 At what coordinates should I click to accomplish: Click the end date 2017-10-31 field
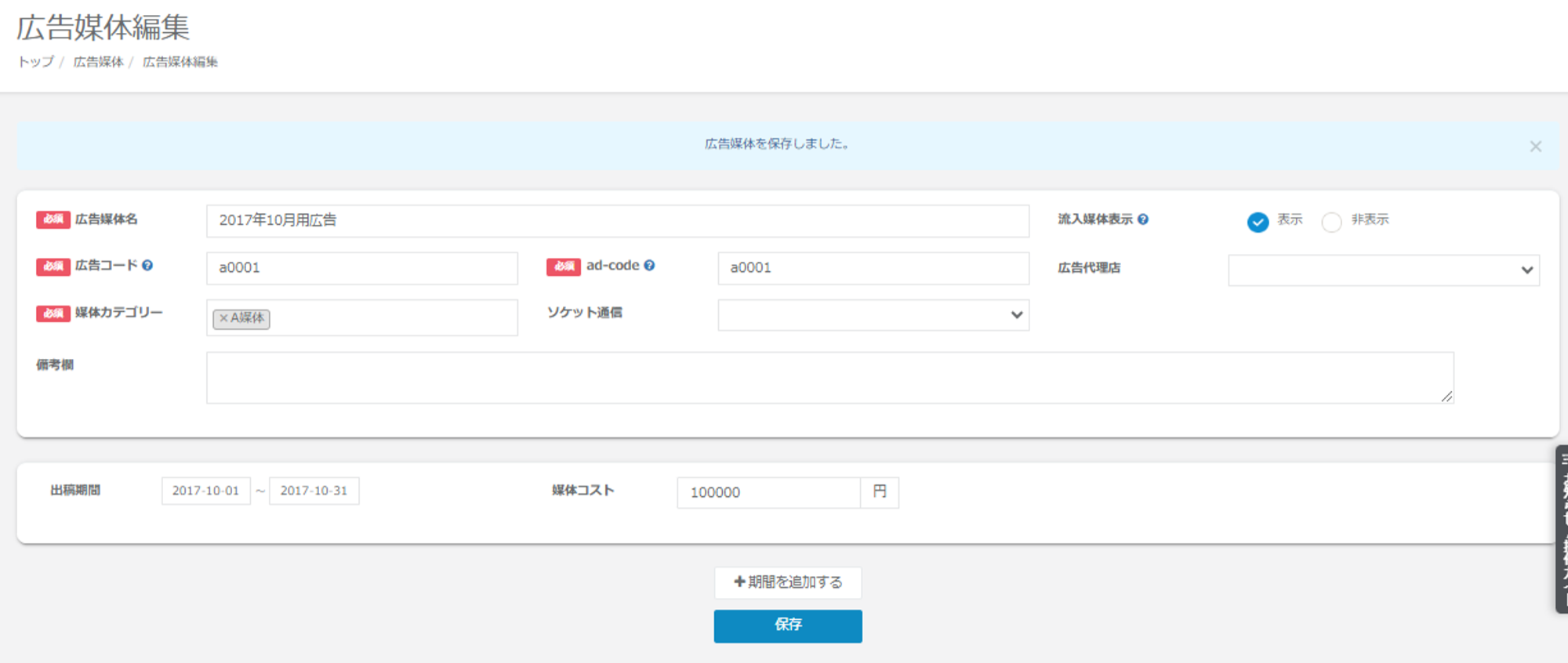[314, 491]
